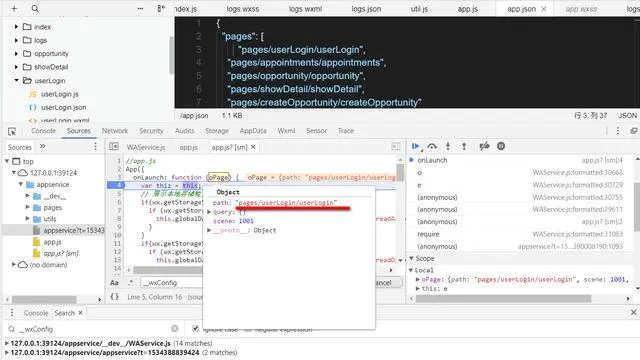Viewport: 640px width, 360px height.
Task: Expand the opportunity folder
Action: [16, 53]
